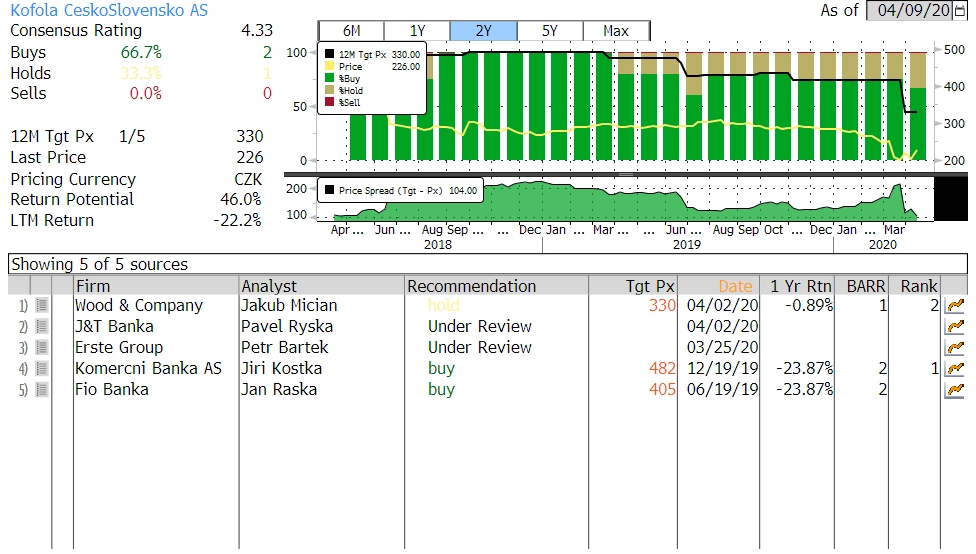
Task: Click analyst Pavel Ryska
Action: point(287,327)
